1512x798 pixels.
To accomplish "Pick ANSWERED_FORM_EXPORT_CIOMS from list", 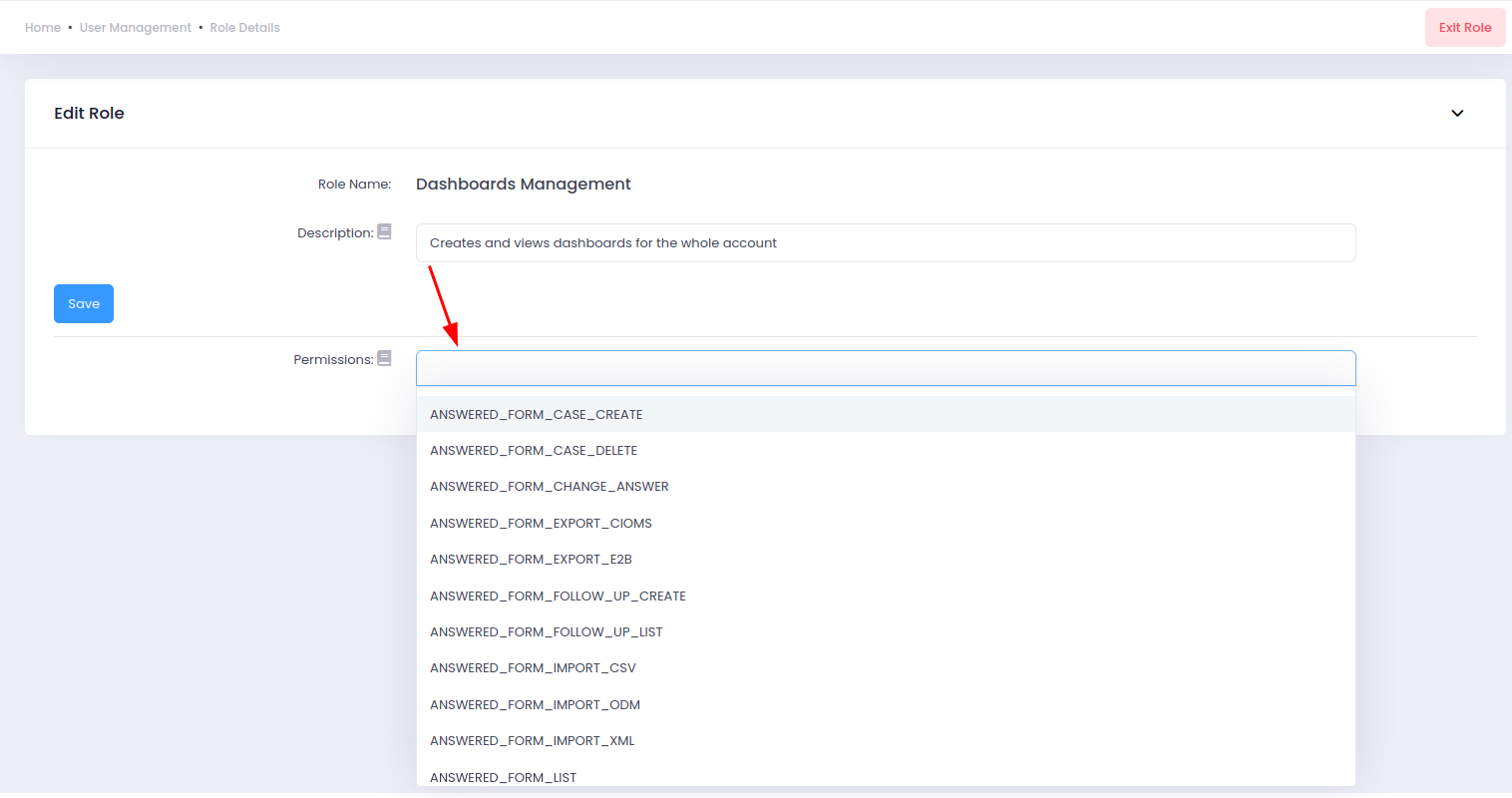I will pos(886,524).
